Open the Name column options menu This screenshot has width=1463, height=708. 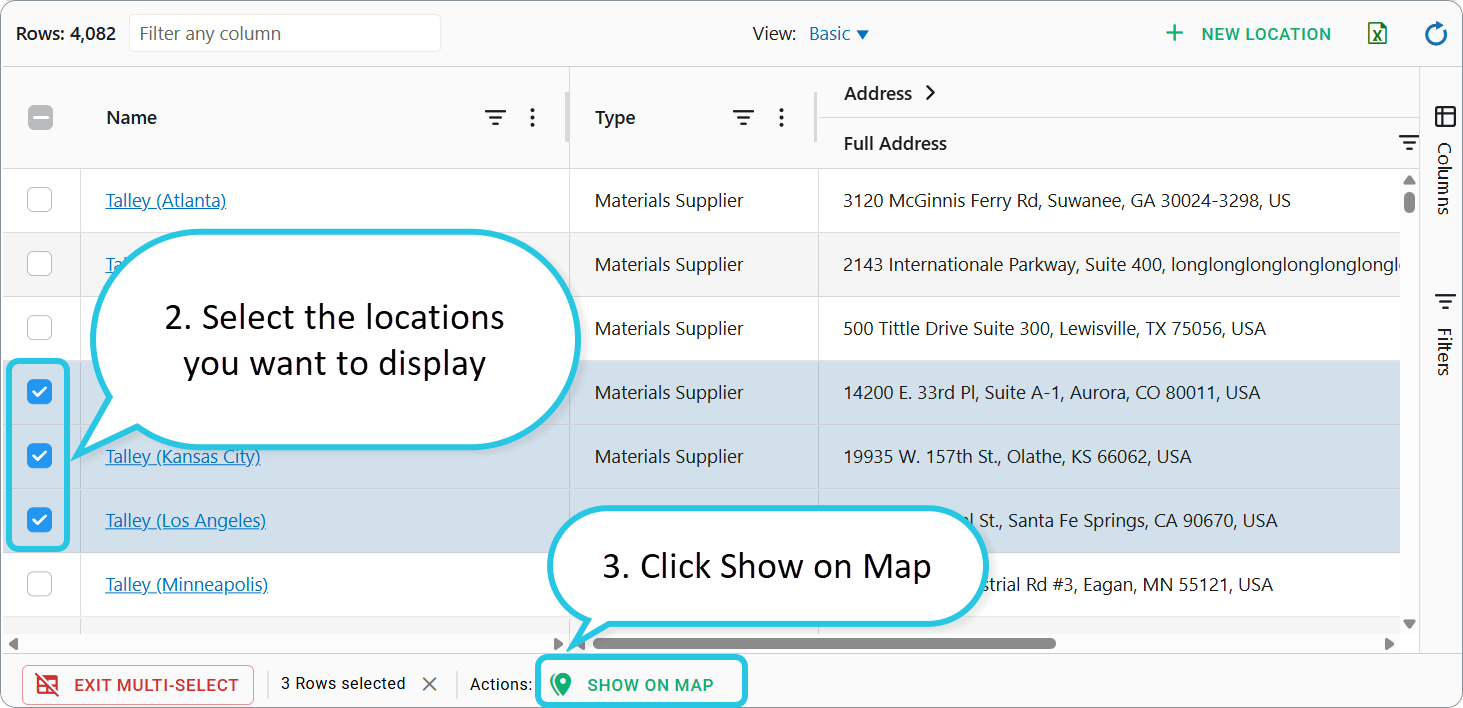533,118
